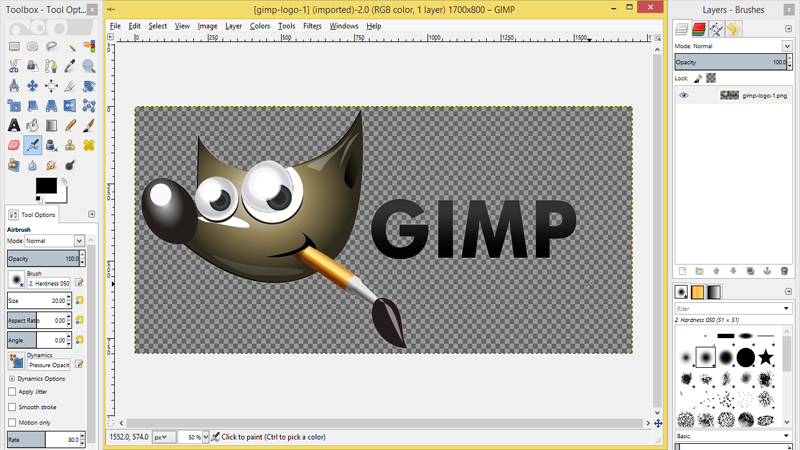800x450 pixels.
Task: Open the Tool Options tab configuration menu arrow
Action: coord(92,214)
